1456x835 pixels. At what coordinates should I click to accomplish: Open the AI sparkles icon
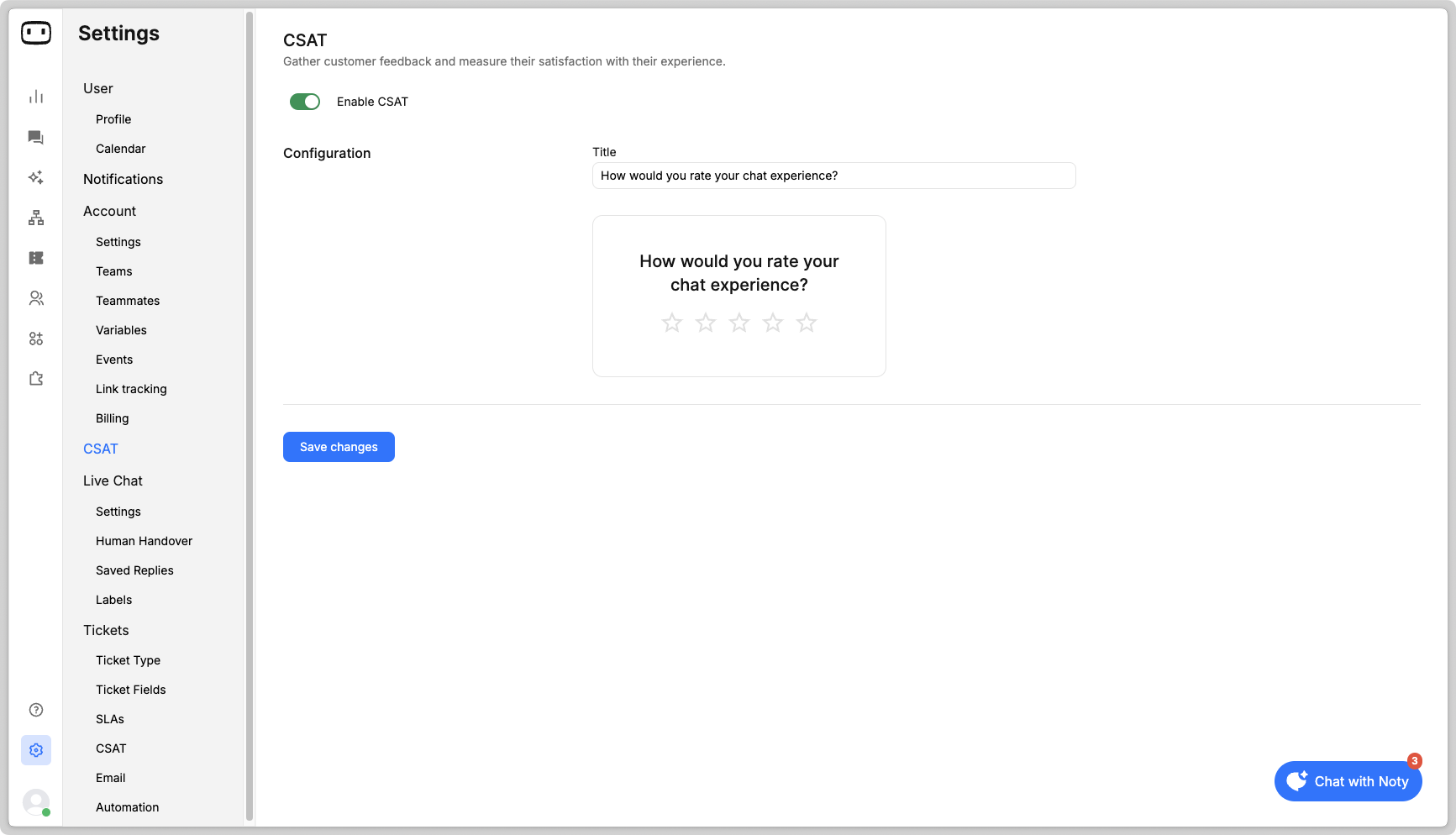click(x=36, y=177)
